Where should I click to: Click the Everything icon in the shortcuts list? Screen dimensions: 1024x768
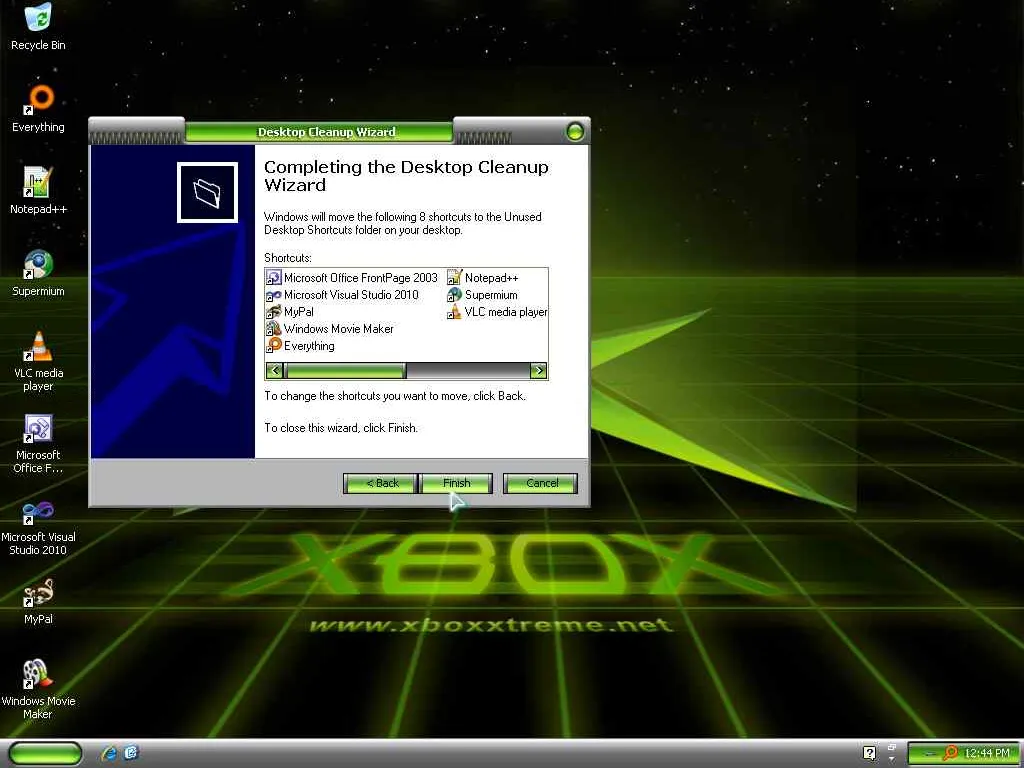(274, 345)
